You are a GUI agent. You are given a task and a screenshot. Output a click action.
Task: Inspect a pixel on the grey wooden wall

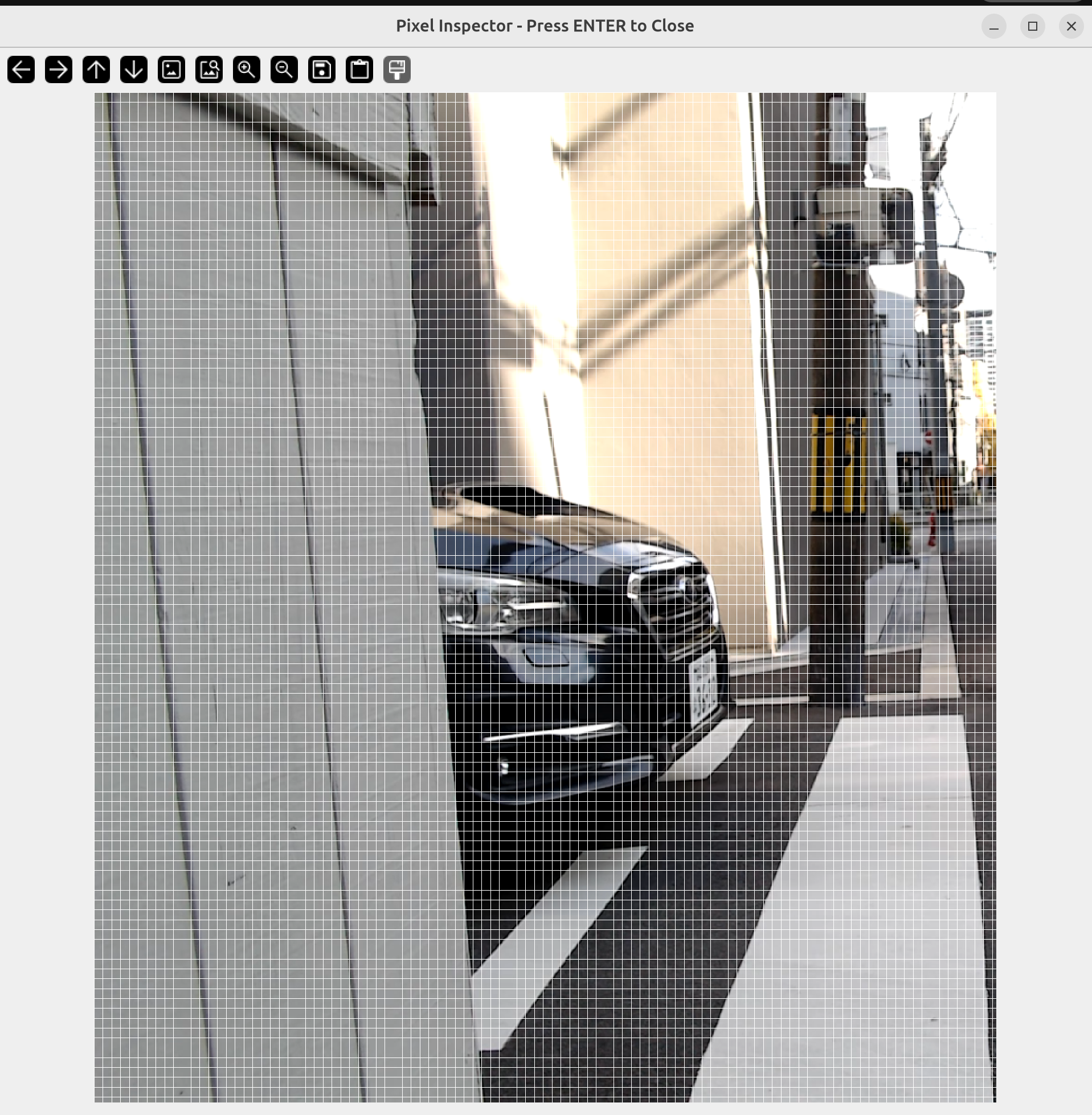tap(258, 573)
